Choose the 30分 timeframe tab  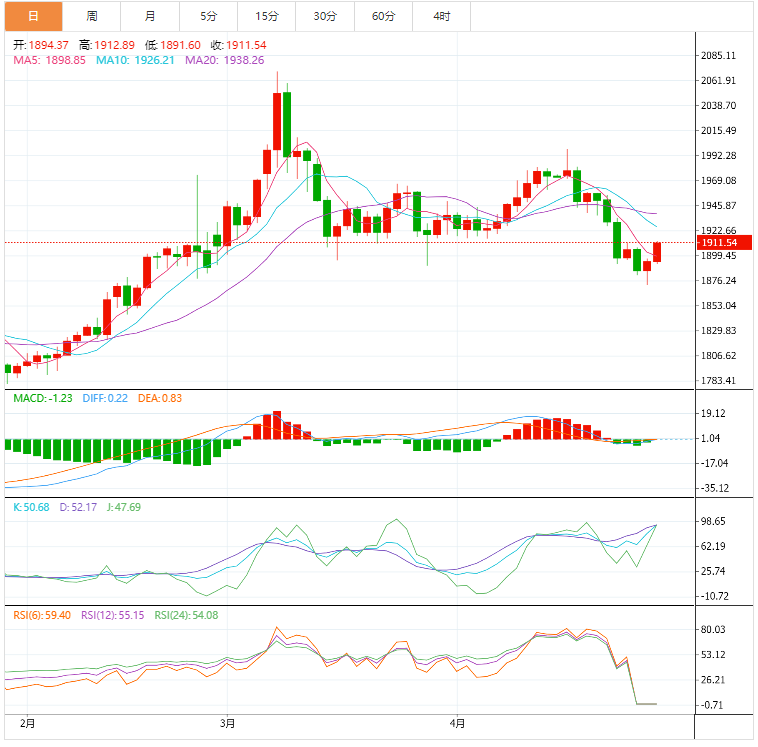[x=325, y=16]
